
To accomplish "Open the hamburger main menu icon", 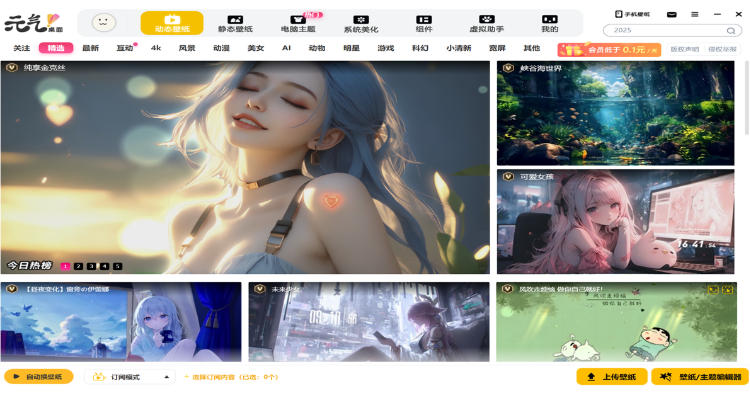I will (695, 14).
